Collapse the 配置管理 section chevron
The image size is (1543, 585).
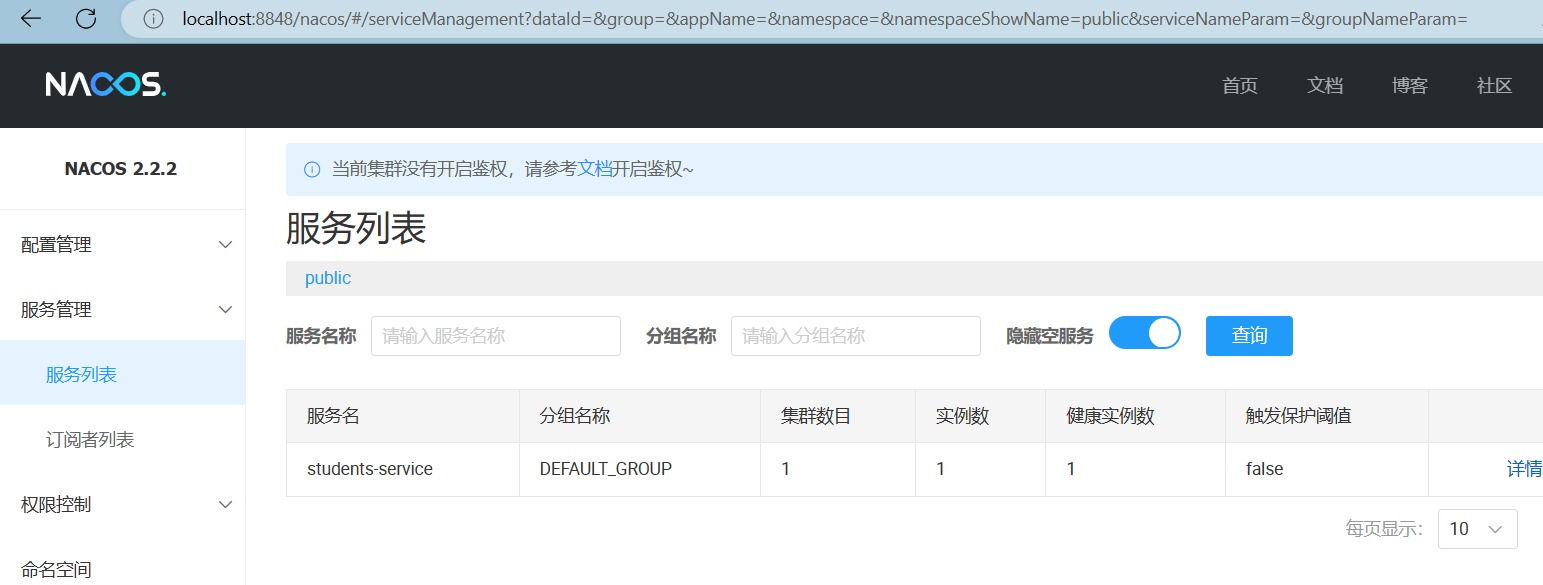pyautogui.click(x=226, y=243)
